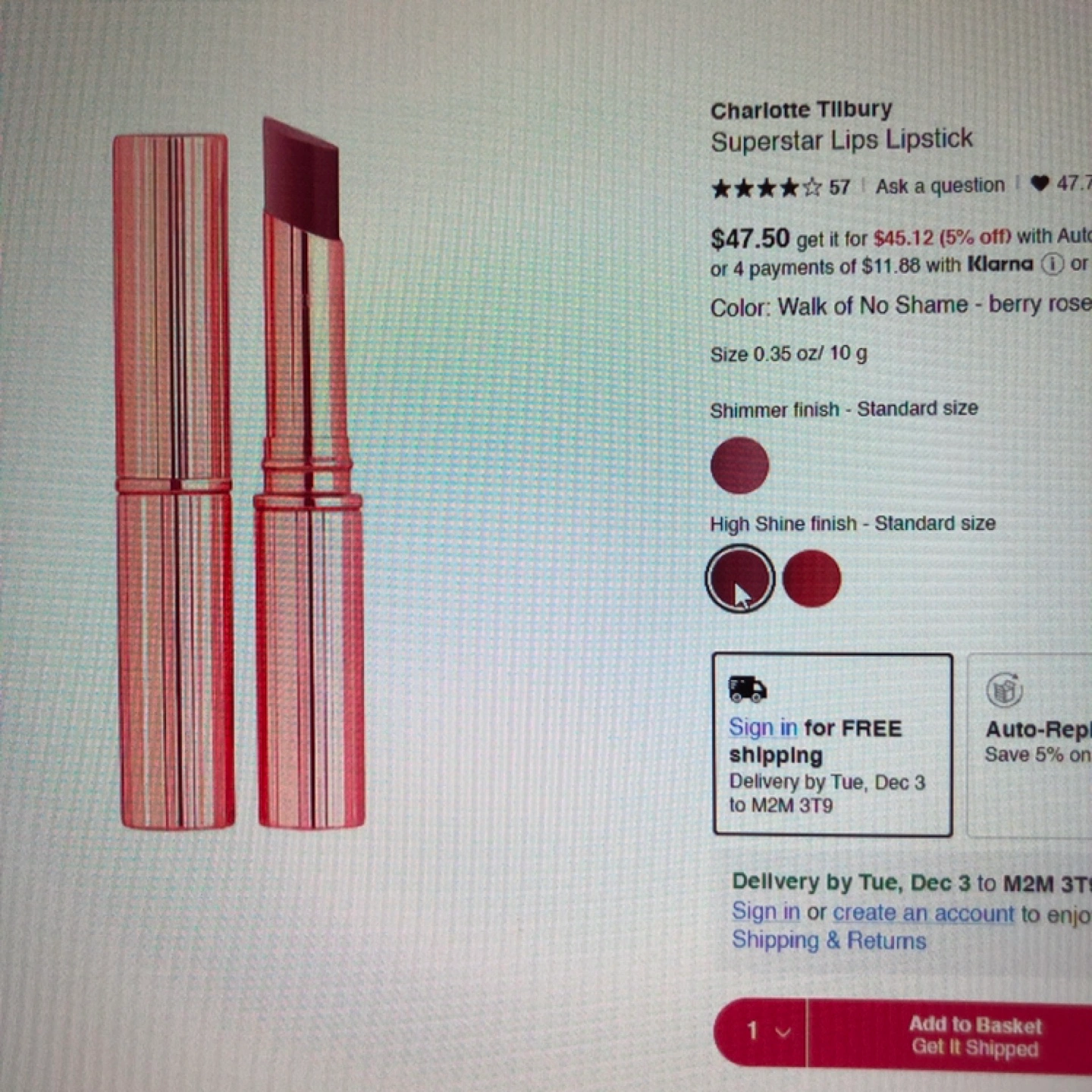The width and height of the screenshot is (1092, 1092).
Task: Choose the second High Shine red swatch
Action: [811, 579]
